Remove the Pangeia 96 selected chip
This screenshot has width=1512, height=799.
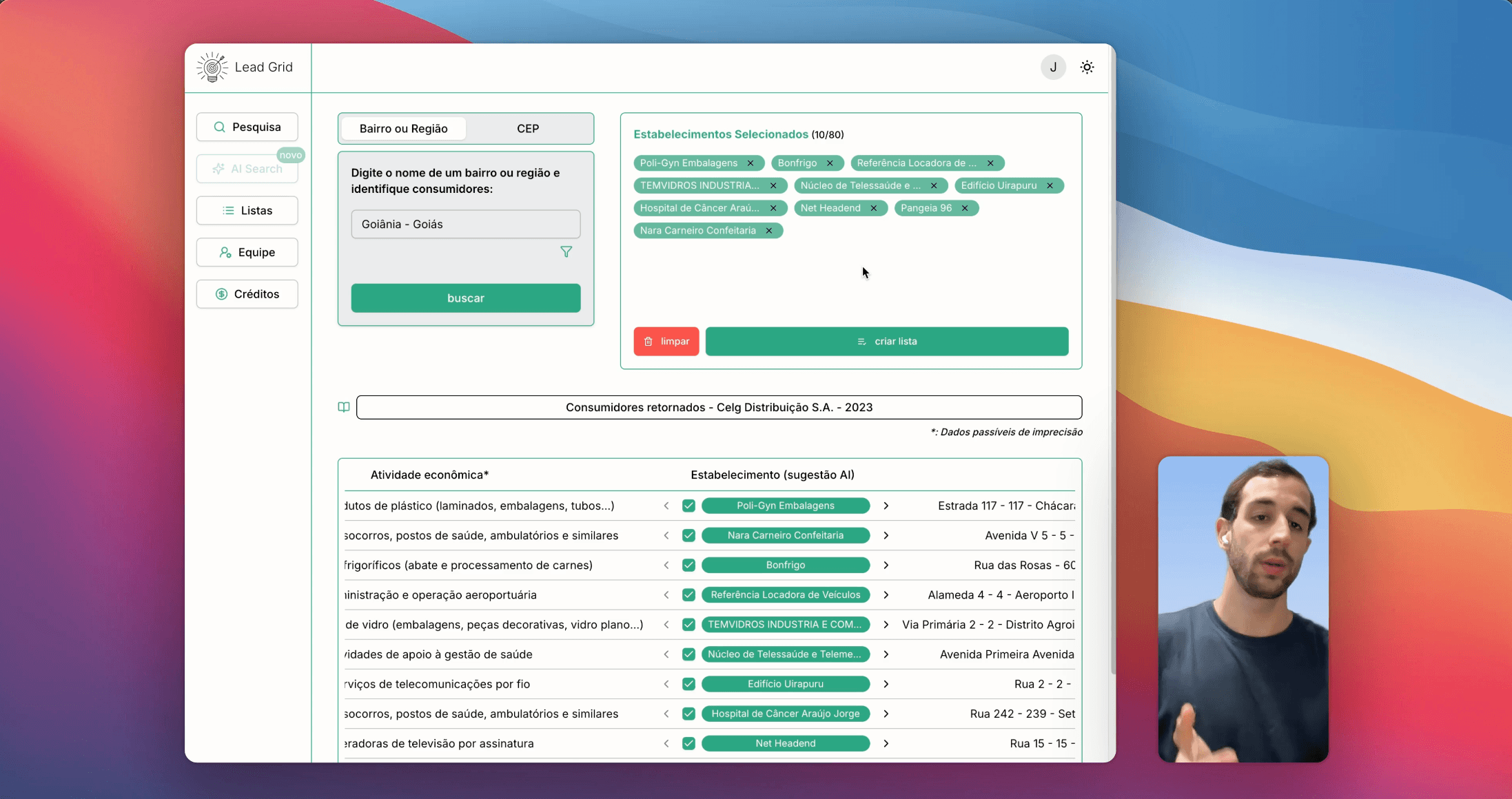coord(965,208)
